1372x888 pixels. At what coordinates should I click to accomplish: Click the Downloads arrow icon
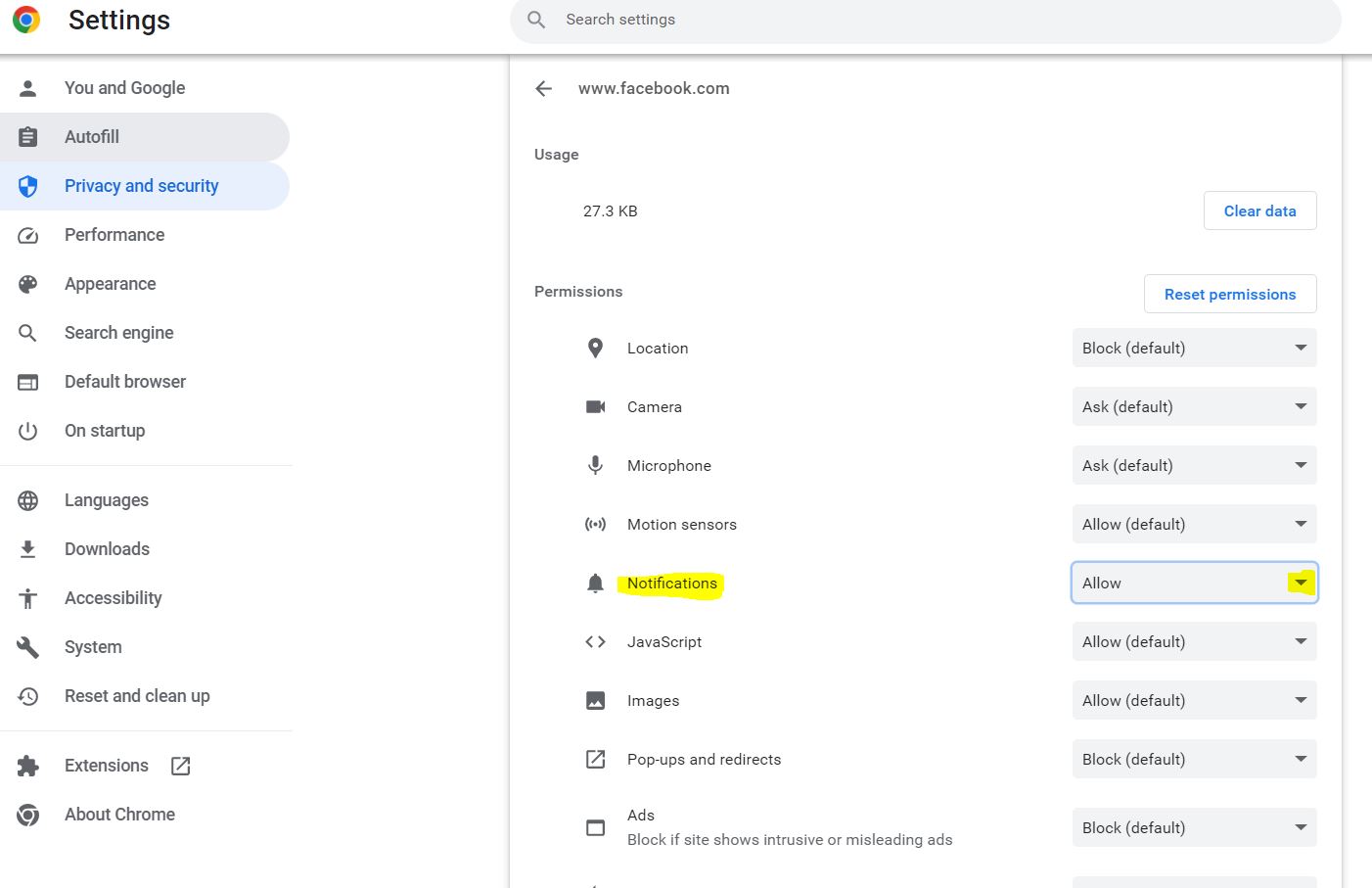tap(28, 549)
